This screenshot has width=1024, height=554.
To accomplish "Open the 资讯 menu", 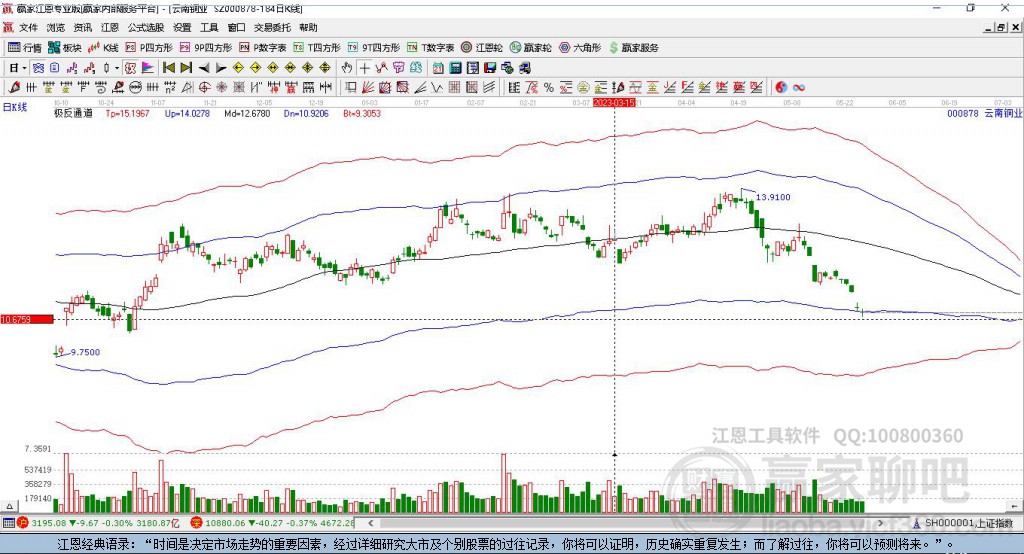I will [x=82, y=27].
